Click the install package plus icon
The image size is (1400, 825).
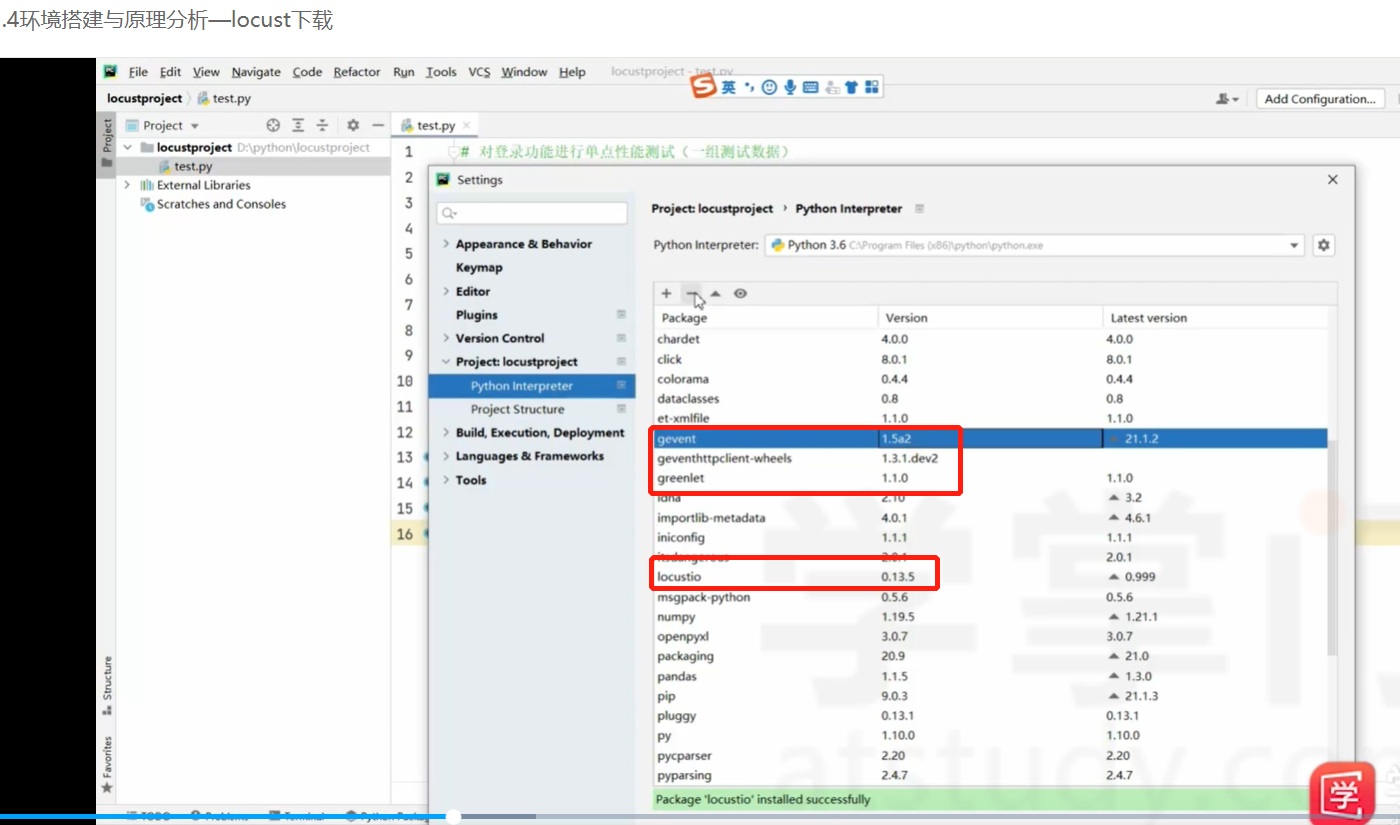pos(666,294)
